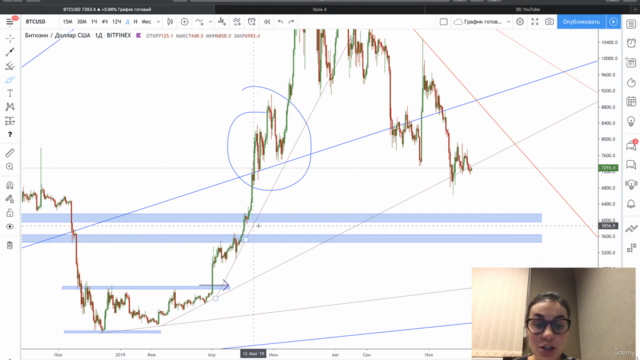Click the upper blue horizontal zone rectangle
The height and width of the screenshot is (360, 640).
pos(282,218)
